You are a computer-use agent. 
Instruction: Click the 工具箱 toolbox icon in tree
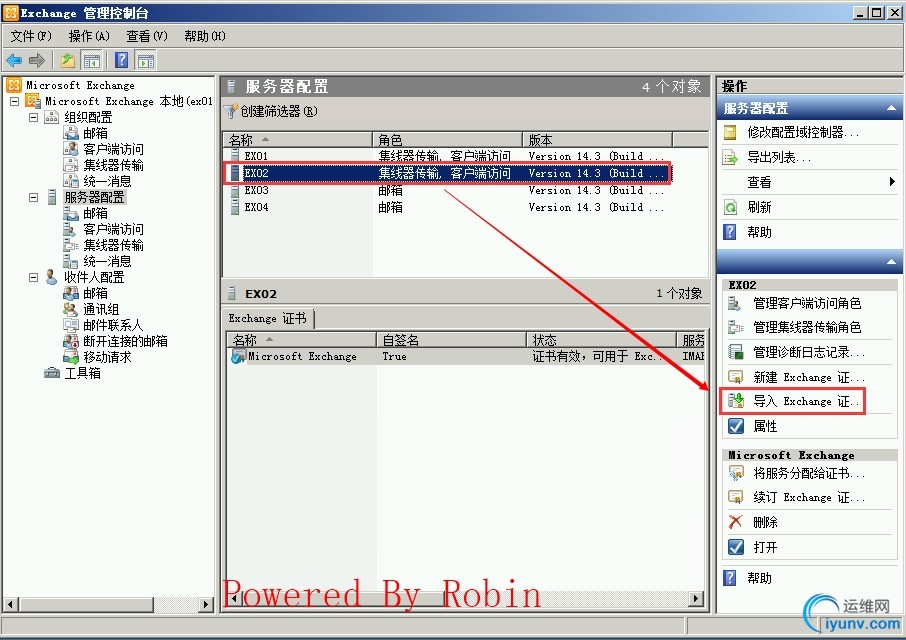(x=52, y=373)
